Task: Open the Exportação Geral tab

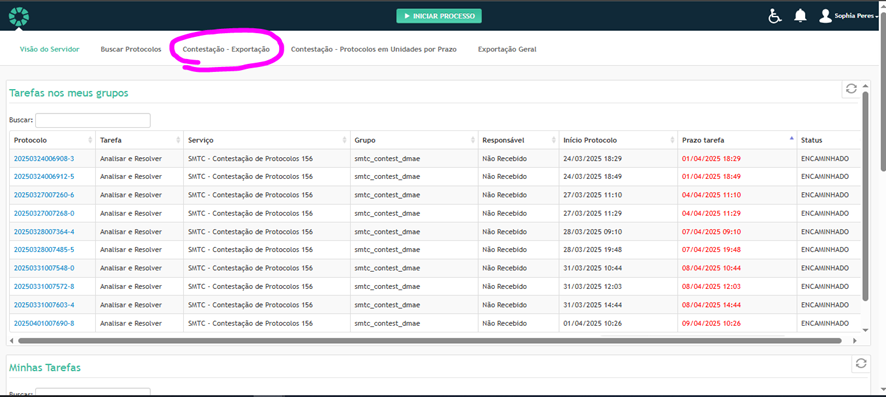Action: tap(507, 49)
